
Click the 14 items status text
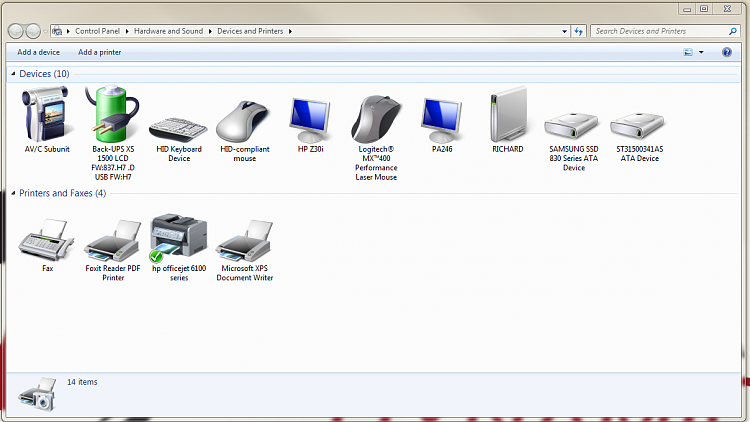[82, 382]
